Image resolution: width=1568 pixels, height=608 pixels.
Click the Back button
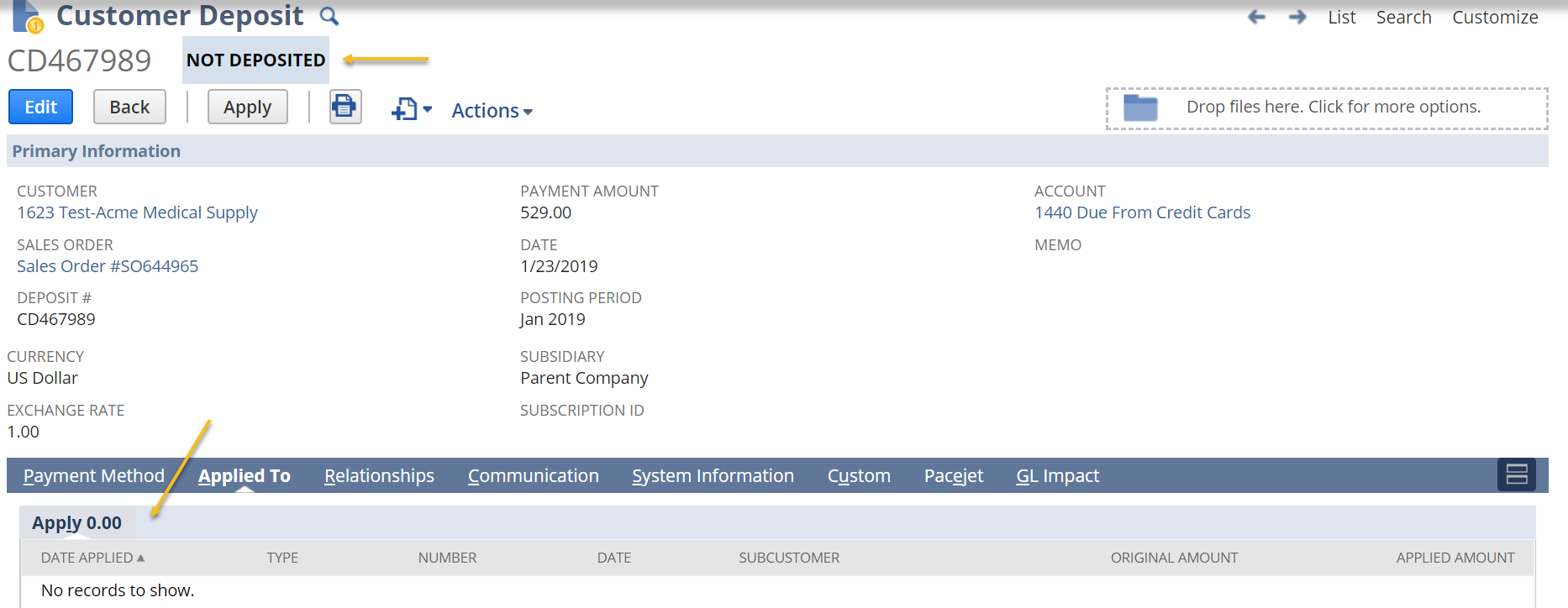point(129,107)
